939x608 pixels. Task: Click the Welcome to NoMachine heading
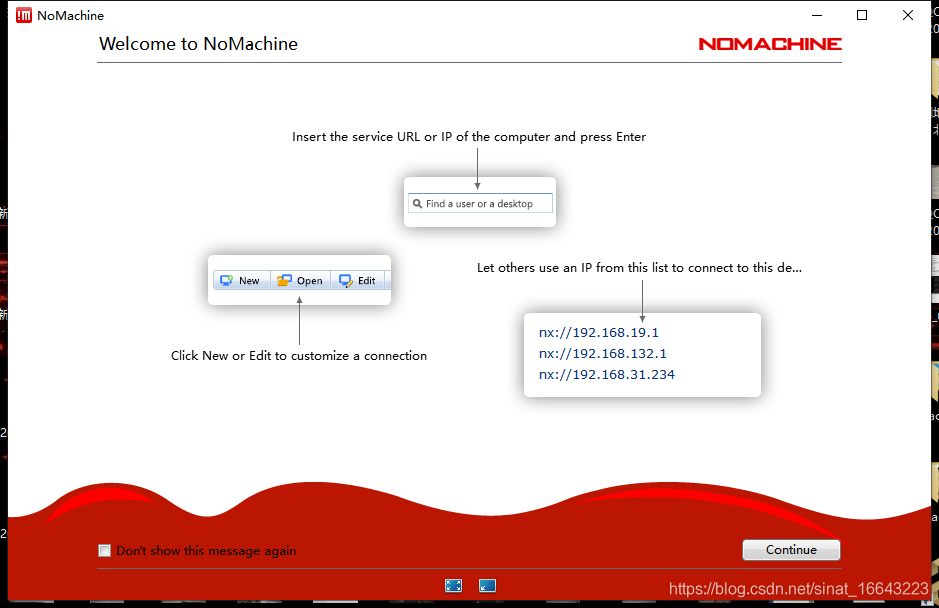coord(198,44)
